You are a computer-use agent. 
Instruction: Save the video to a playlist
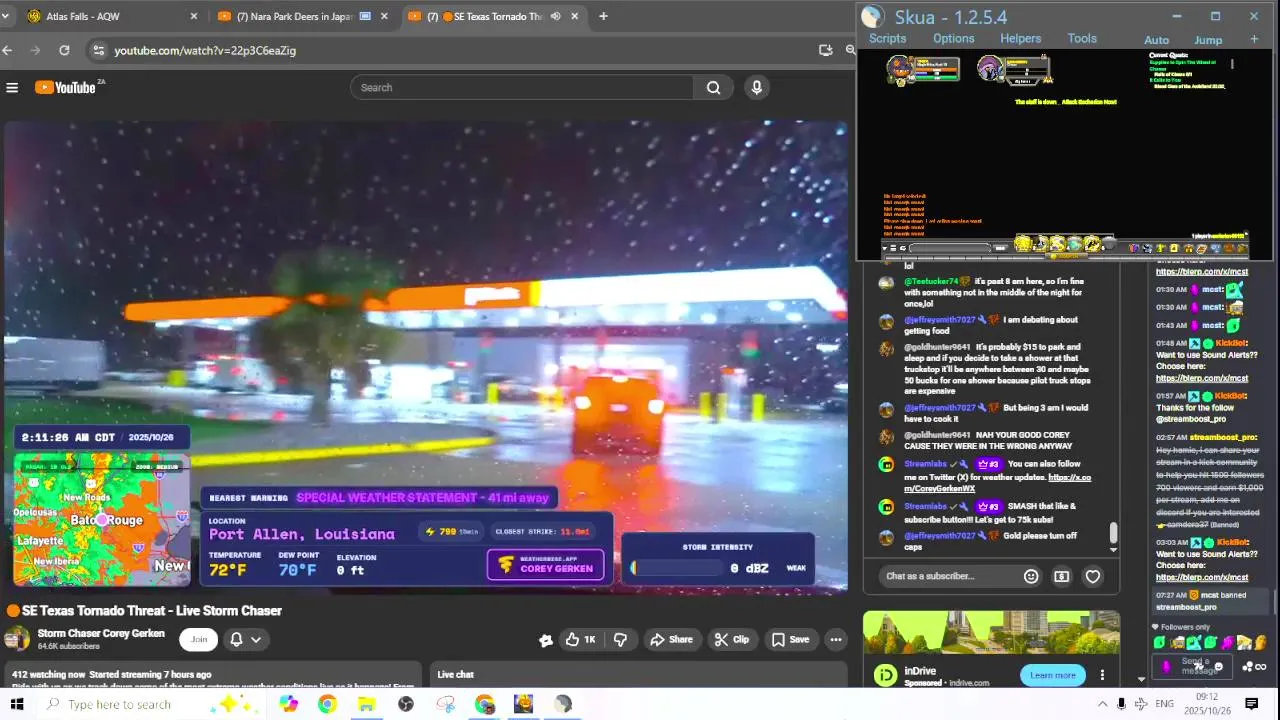pos(790,640)
